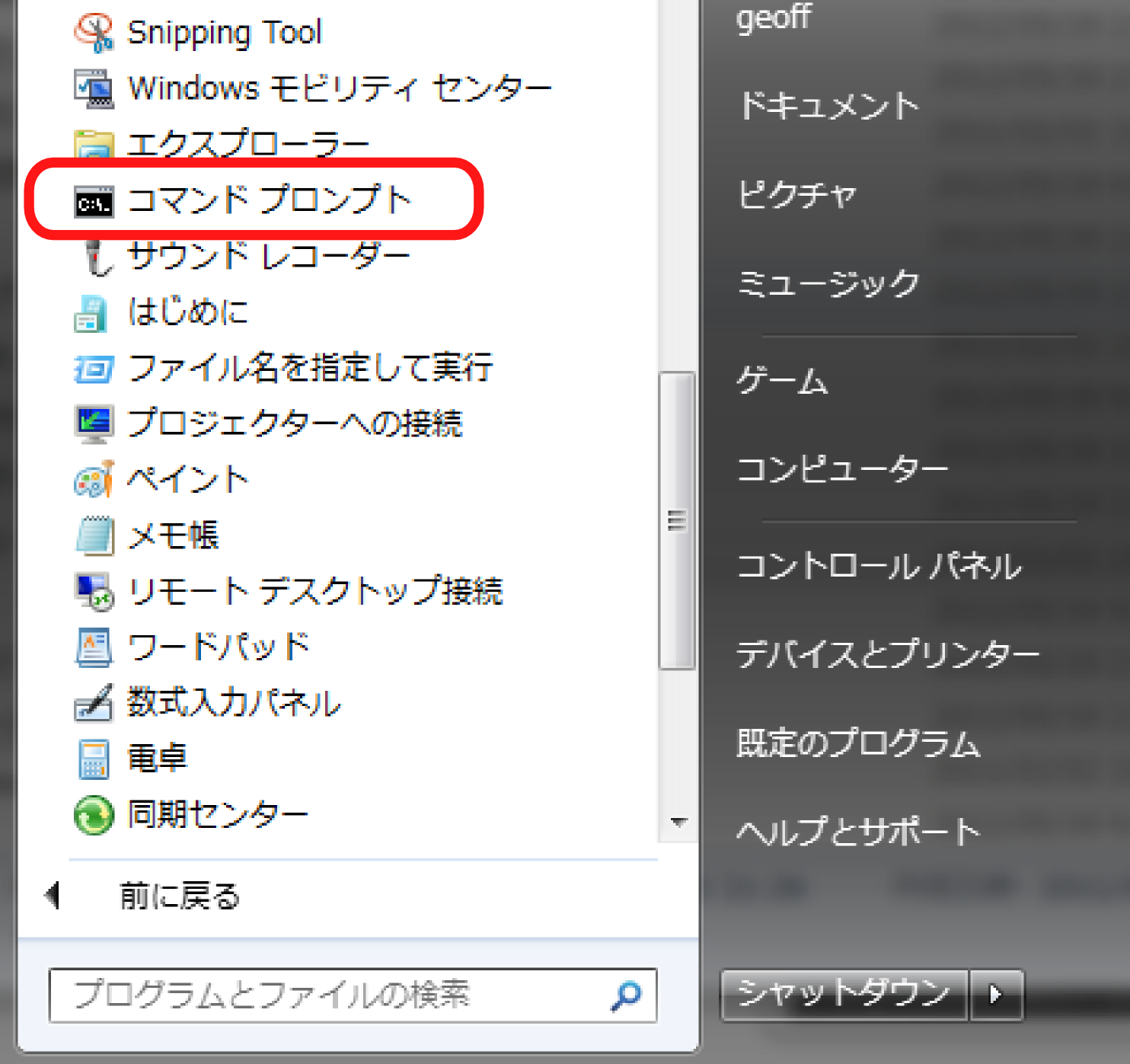Screen dimensions: 1130x1064
Task: Click the ファイル名を指定して実行 icon
Action: pyautogui.click(x=94, y=370)
